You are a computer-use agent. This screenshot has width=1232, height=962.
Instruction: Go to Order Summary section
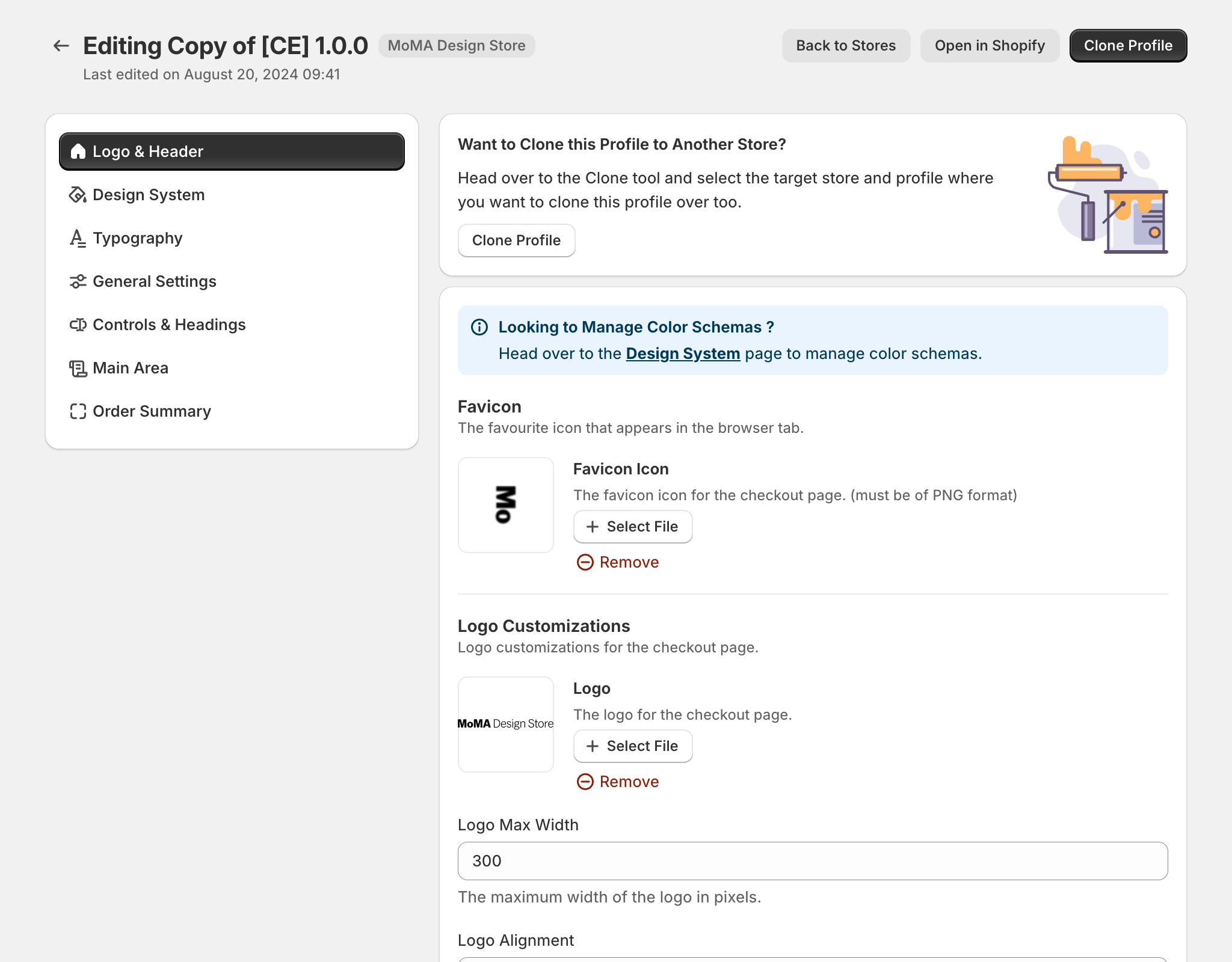pyautogui.click(x=152, y=411)
